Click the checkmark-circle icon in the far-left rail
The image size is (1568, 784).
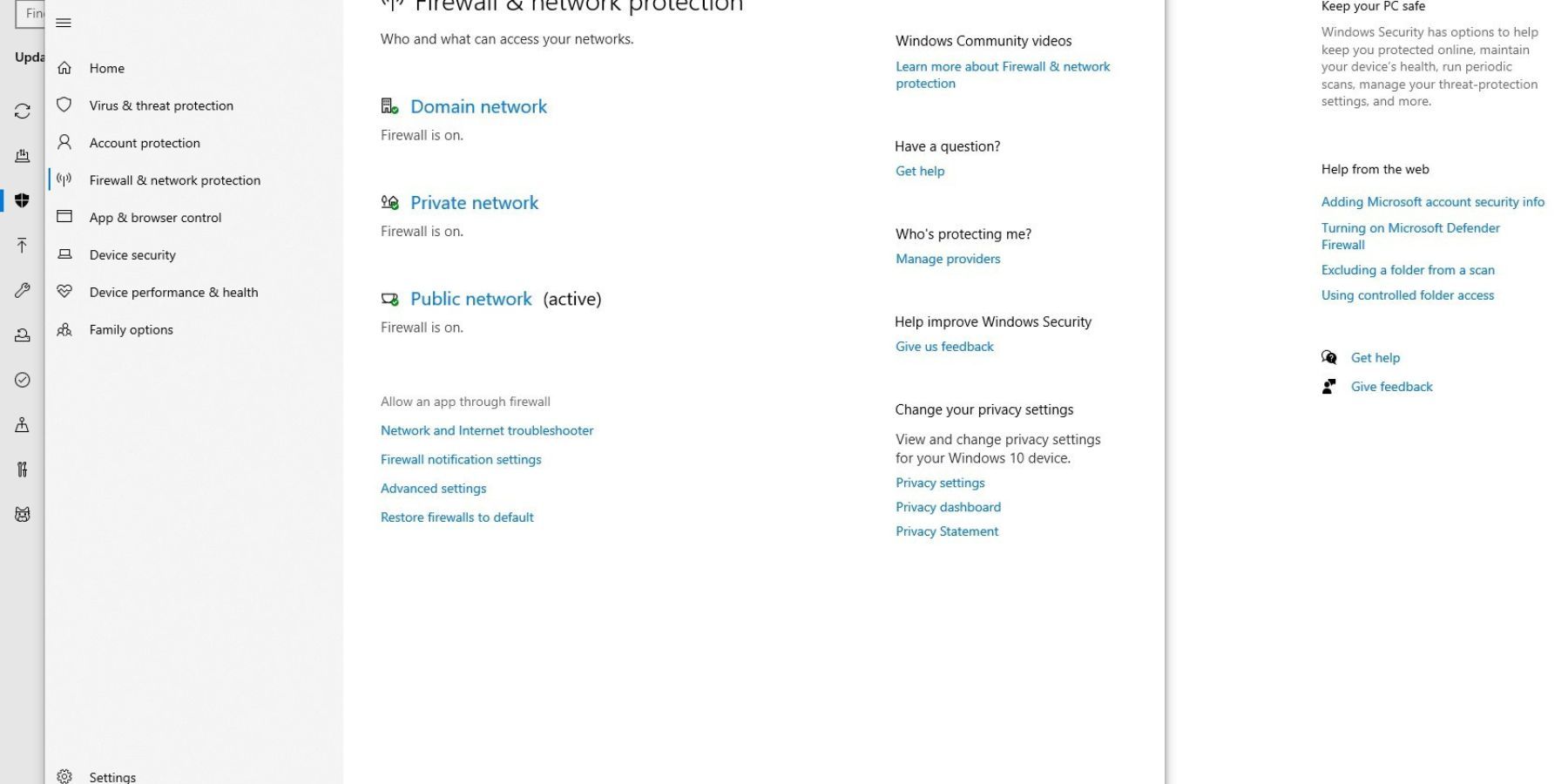23,380
